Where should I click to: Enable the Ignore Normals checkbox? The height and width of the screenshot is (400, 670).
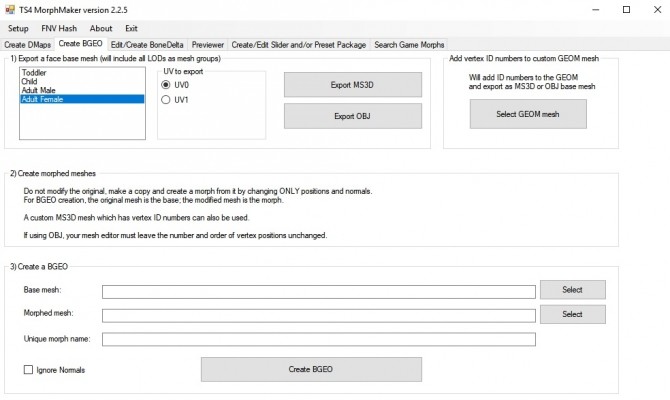point(28,370)
